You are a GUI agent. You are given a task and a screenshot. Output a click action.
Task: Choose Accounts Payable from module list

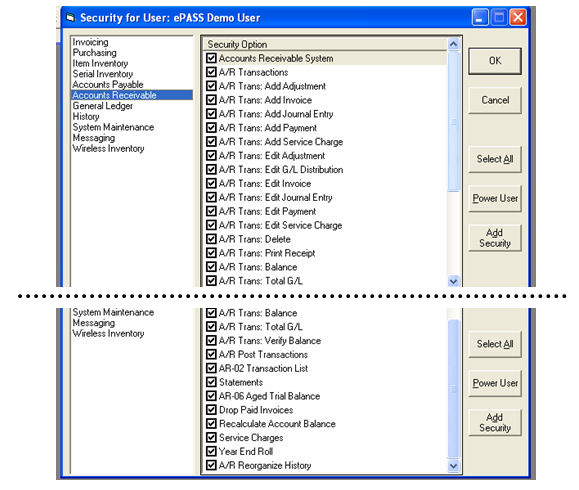[108, 85]
